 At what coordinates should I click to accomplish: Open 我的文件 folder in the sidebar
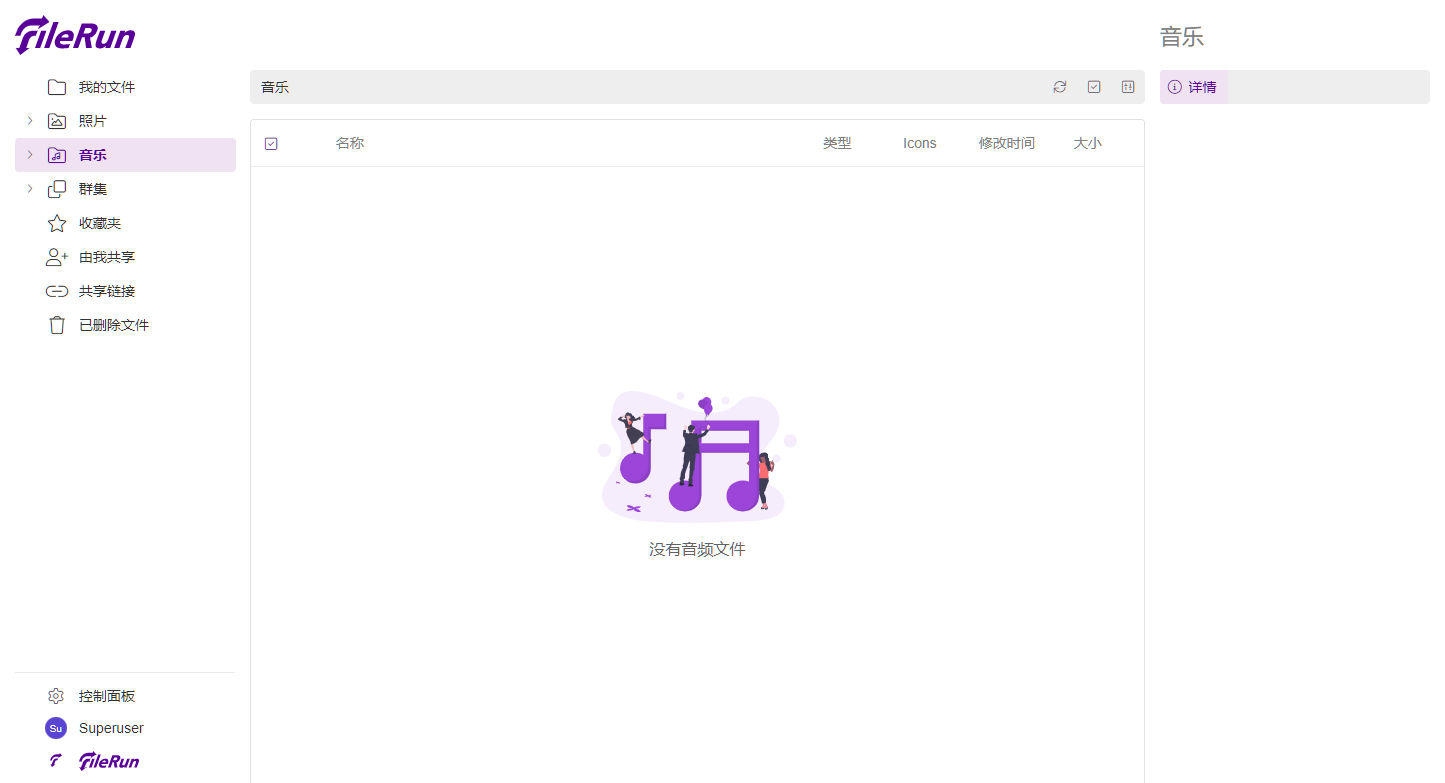[x=57, y=87]
